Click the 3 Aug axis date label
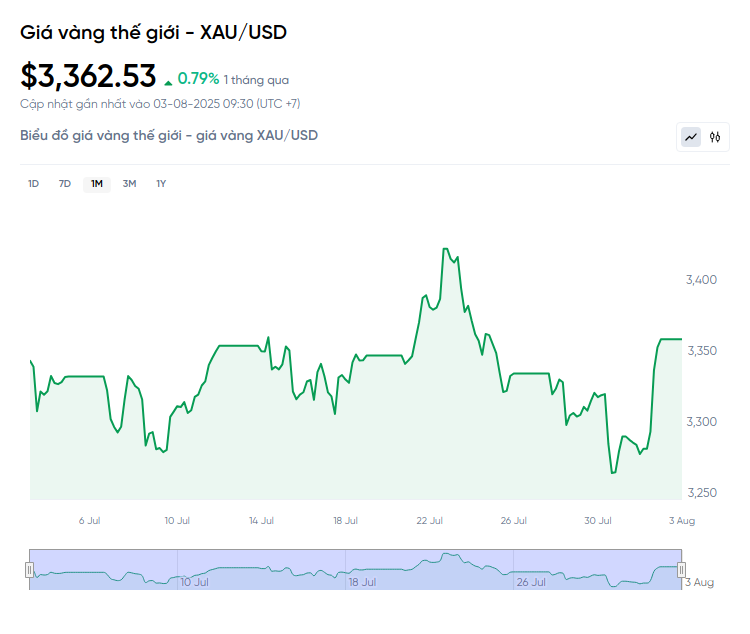The image size is (750, 634). tap(683, 520)
